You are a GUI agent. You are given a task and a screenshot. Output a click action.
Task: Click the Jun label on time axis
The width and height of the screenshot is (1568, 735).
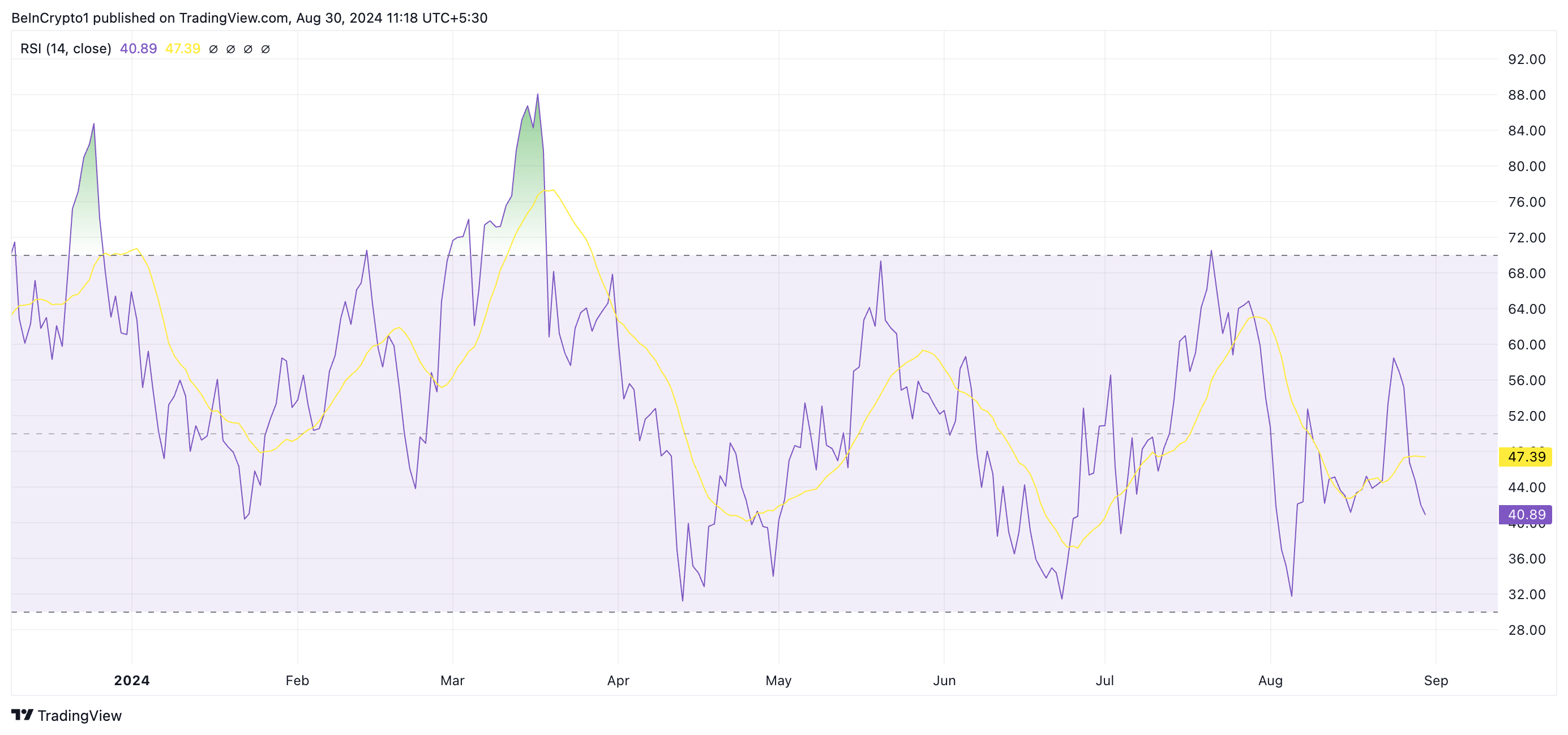[x=944, y=680]
